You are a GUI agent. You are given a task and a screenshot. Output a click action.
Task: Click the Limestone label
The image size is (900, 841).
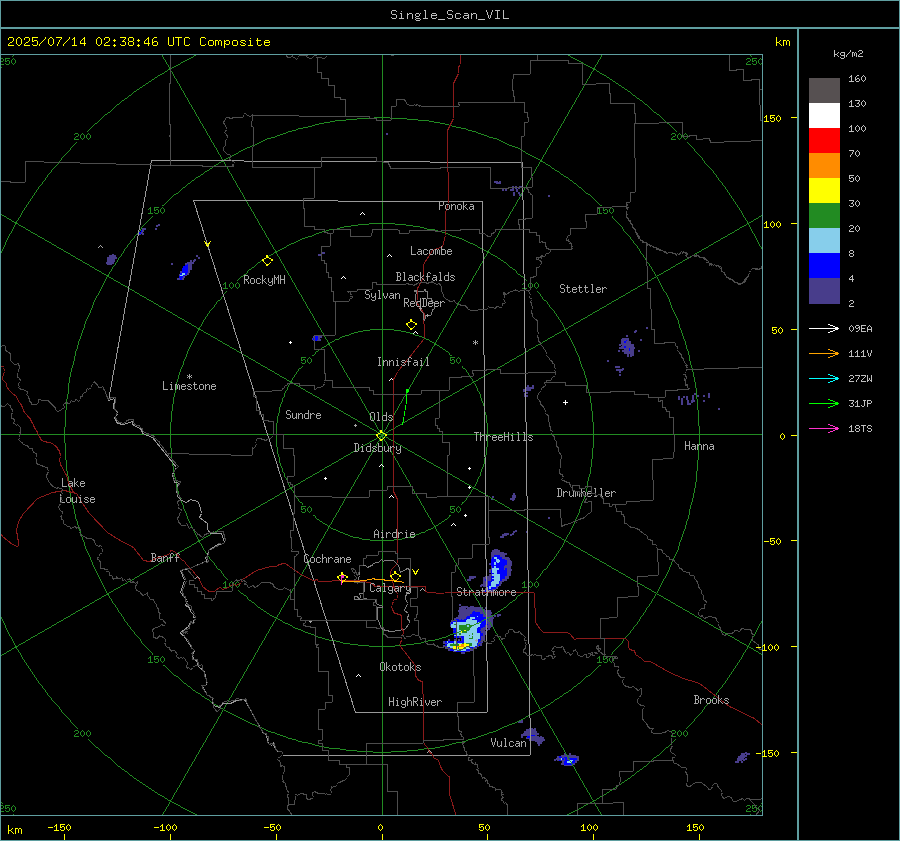point(189,386)
